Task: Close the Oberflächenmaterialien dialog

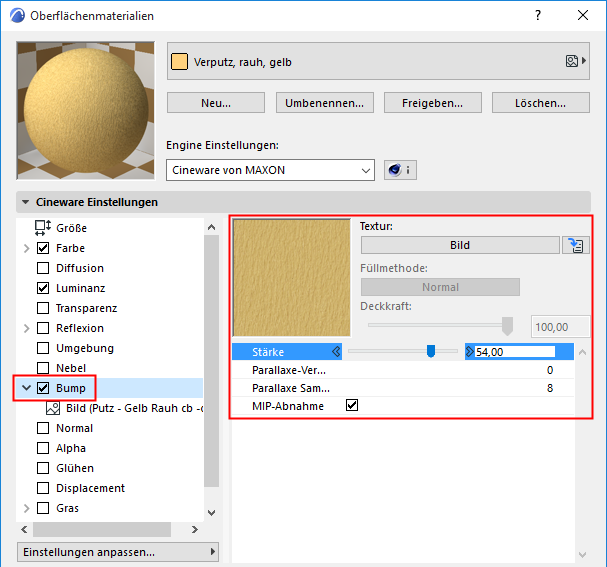Action: (583, 15)
